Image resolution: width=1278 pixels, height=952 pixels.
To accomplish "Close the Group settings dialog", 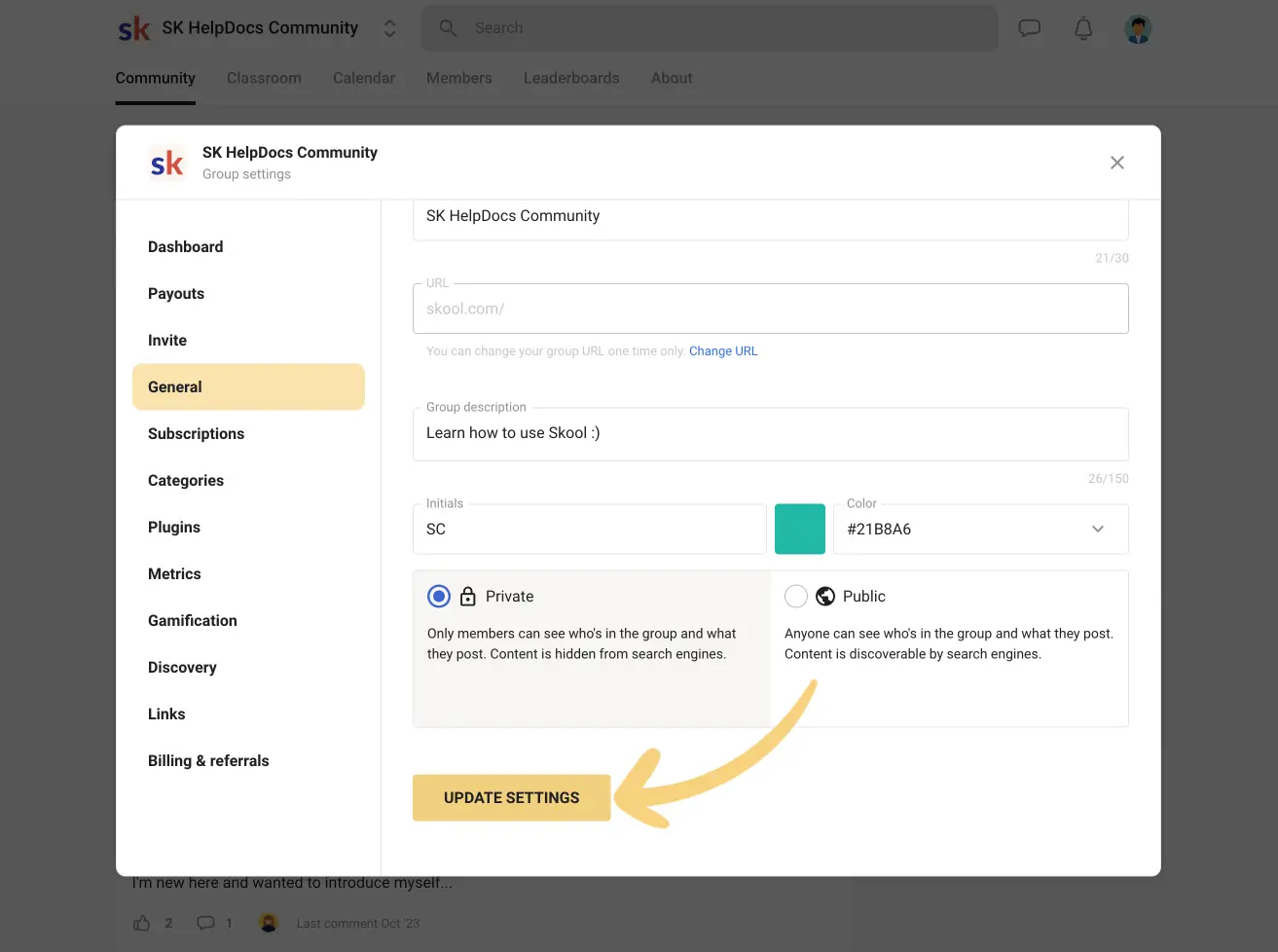I will [x=1117, y=163].
